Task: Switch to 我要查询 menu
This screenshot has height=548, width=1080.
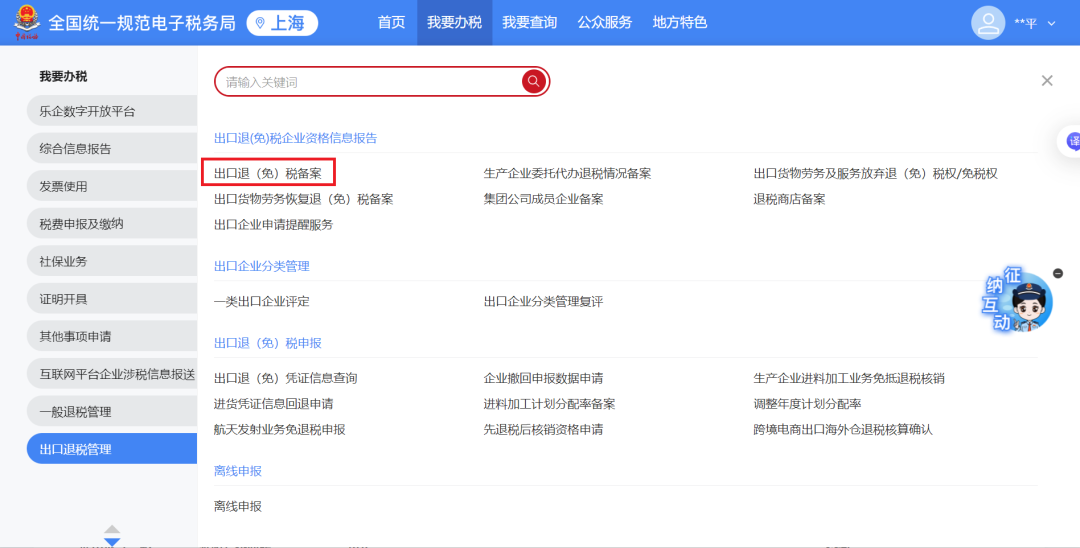Action: [529, 22]
